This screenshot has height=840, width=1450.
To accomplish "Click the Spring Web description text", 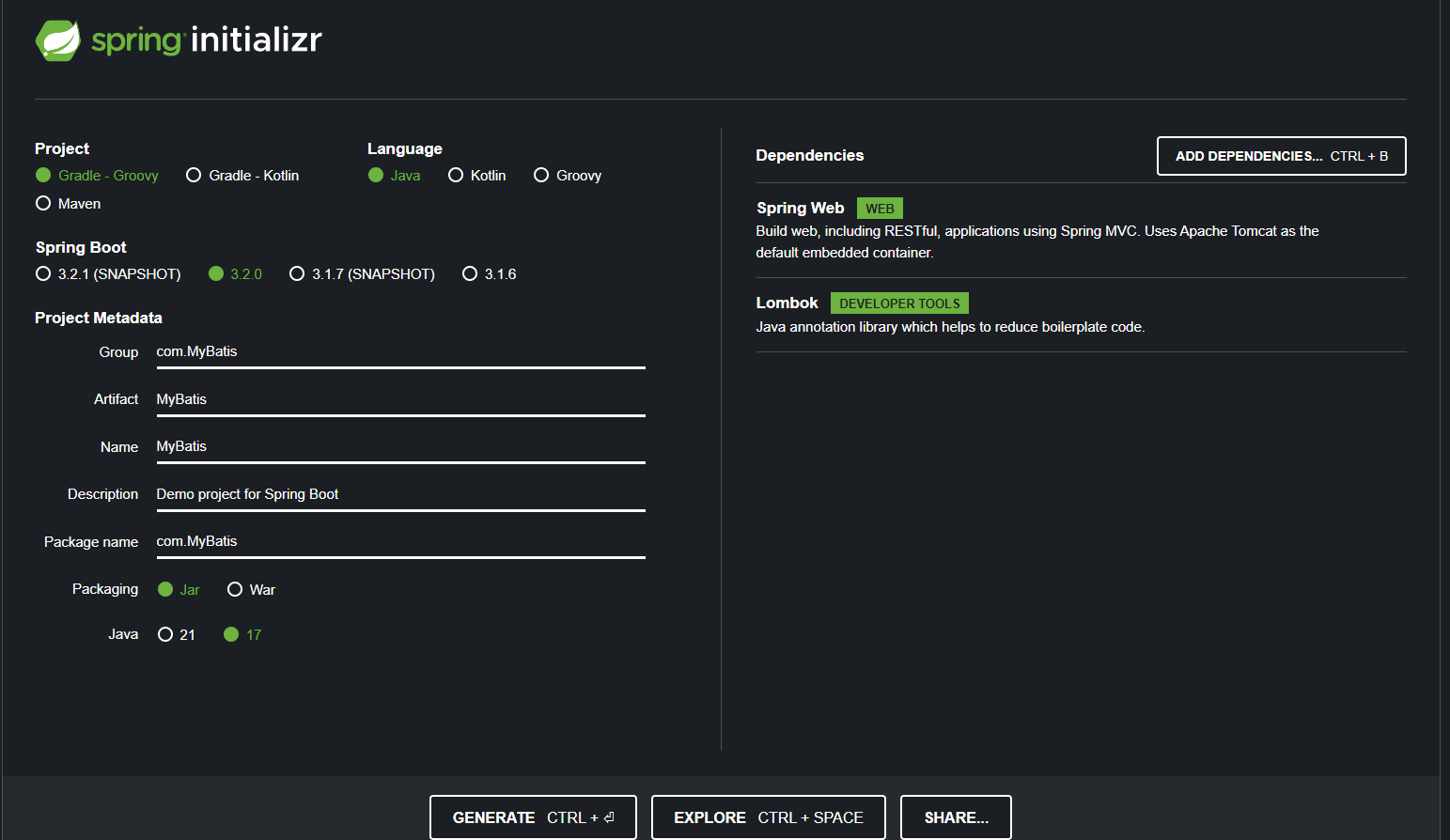I will pyautogui.click(x=1037, y=241).
